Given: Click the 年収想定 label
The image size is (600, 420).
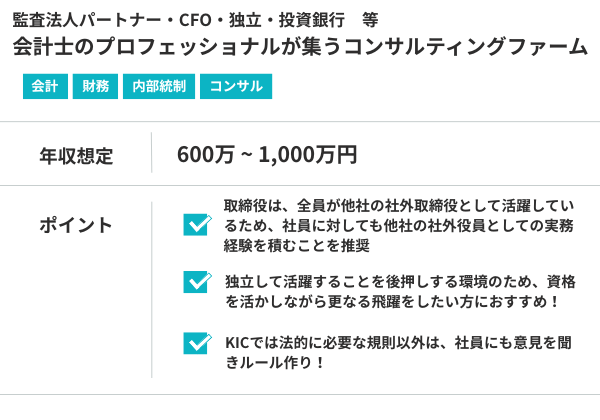Looking at the screenshot, I should [76, 155].
